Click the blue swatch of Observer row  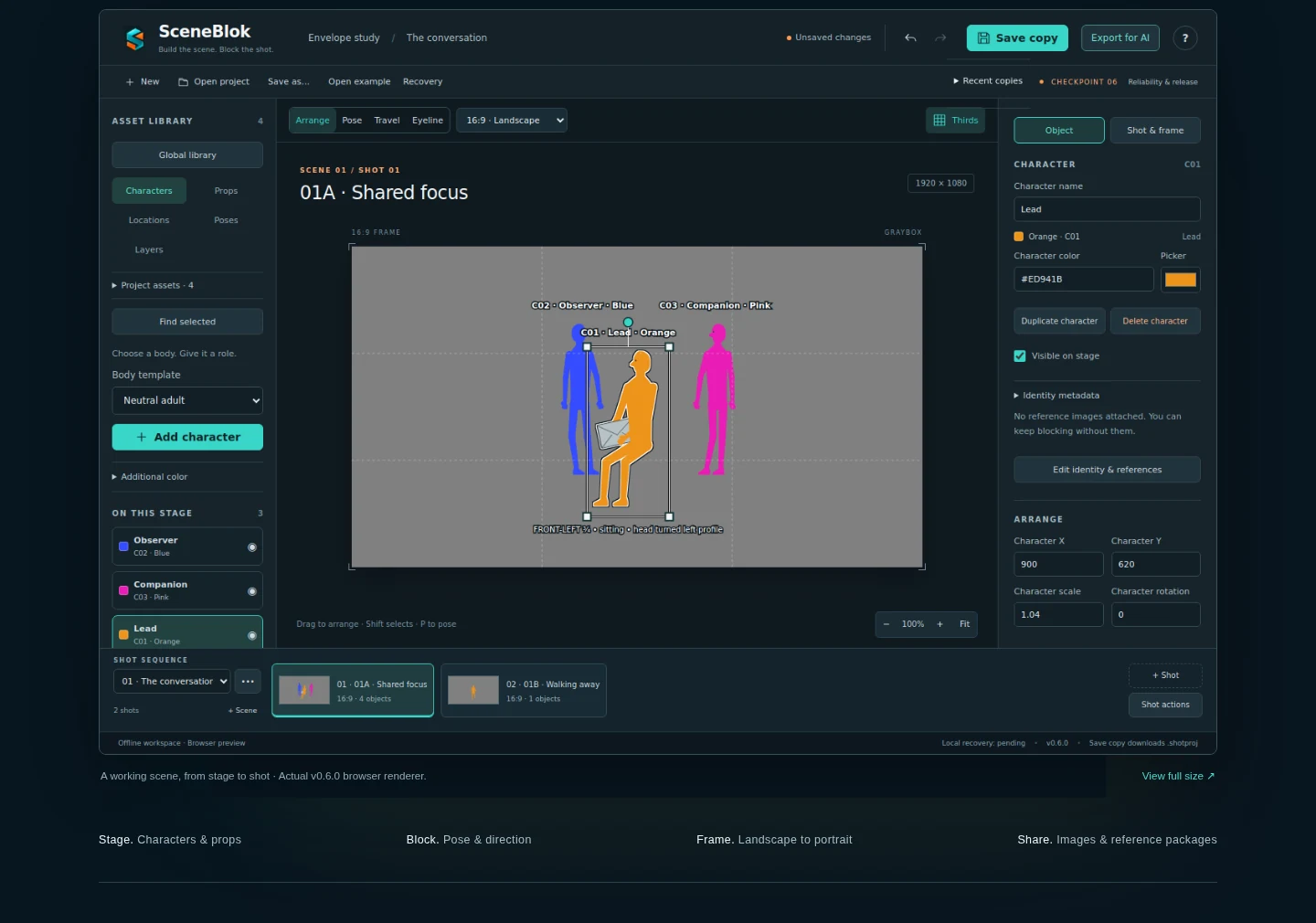(x=123, y=546)
